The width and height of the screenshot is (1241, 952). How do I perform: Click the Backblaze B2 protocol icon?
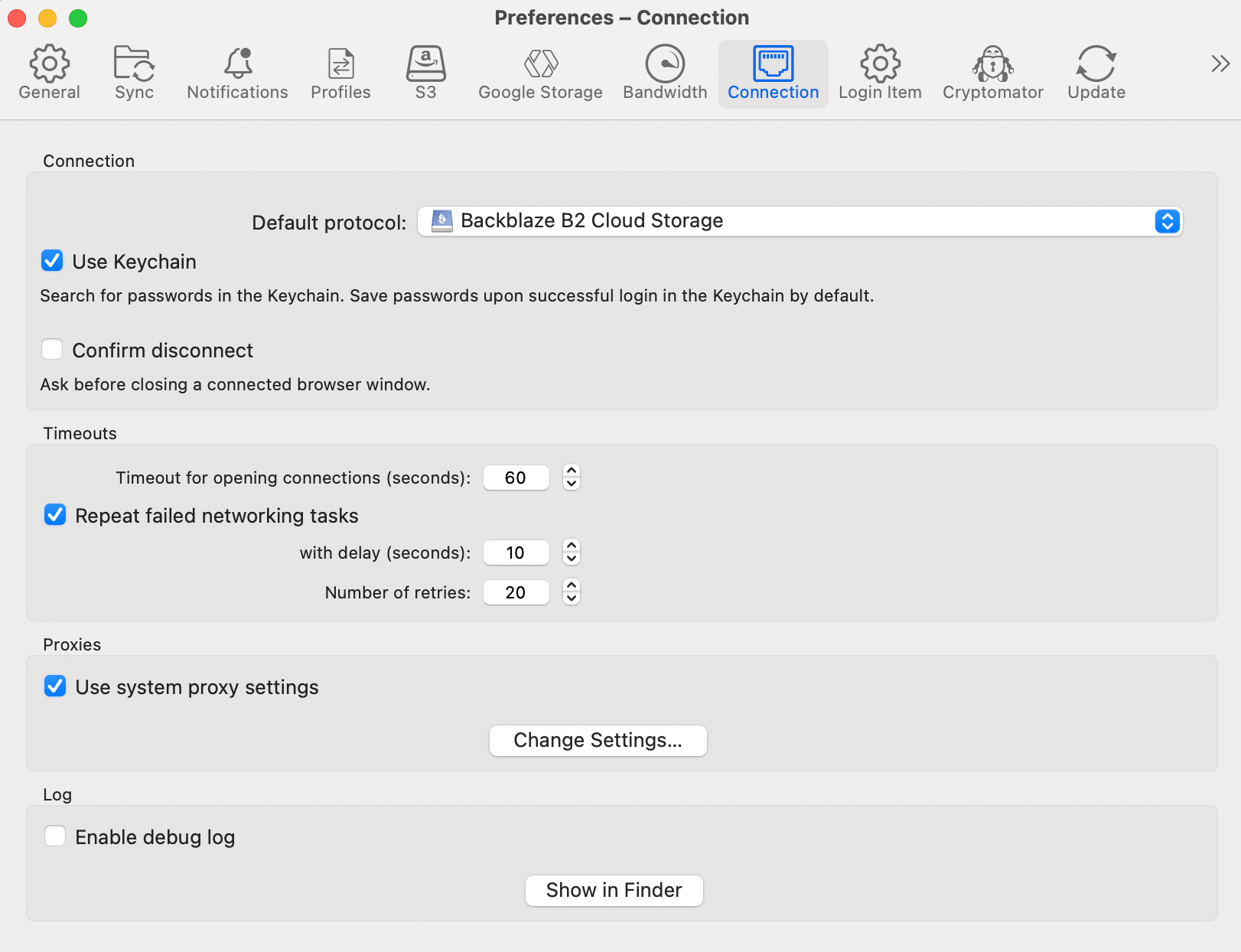[x=442, y=221]
